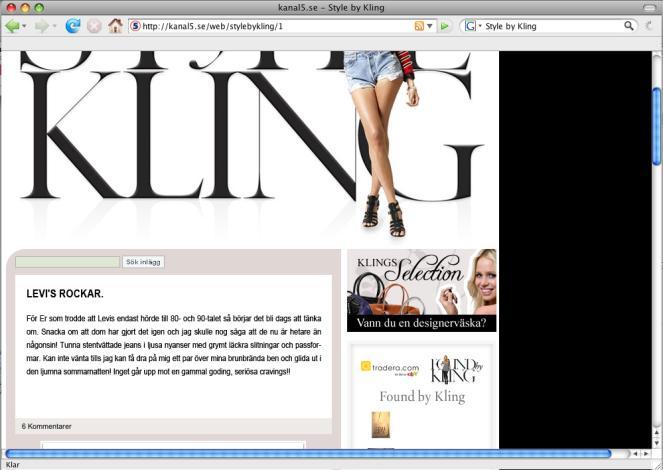
Task: Click the vertical scrollbar up arrow
Action: click(656, 432)
